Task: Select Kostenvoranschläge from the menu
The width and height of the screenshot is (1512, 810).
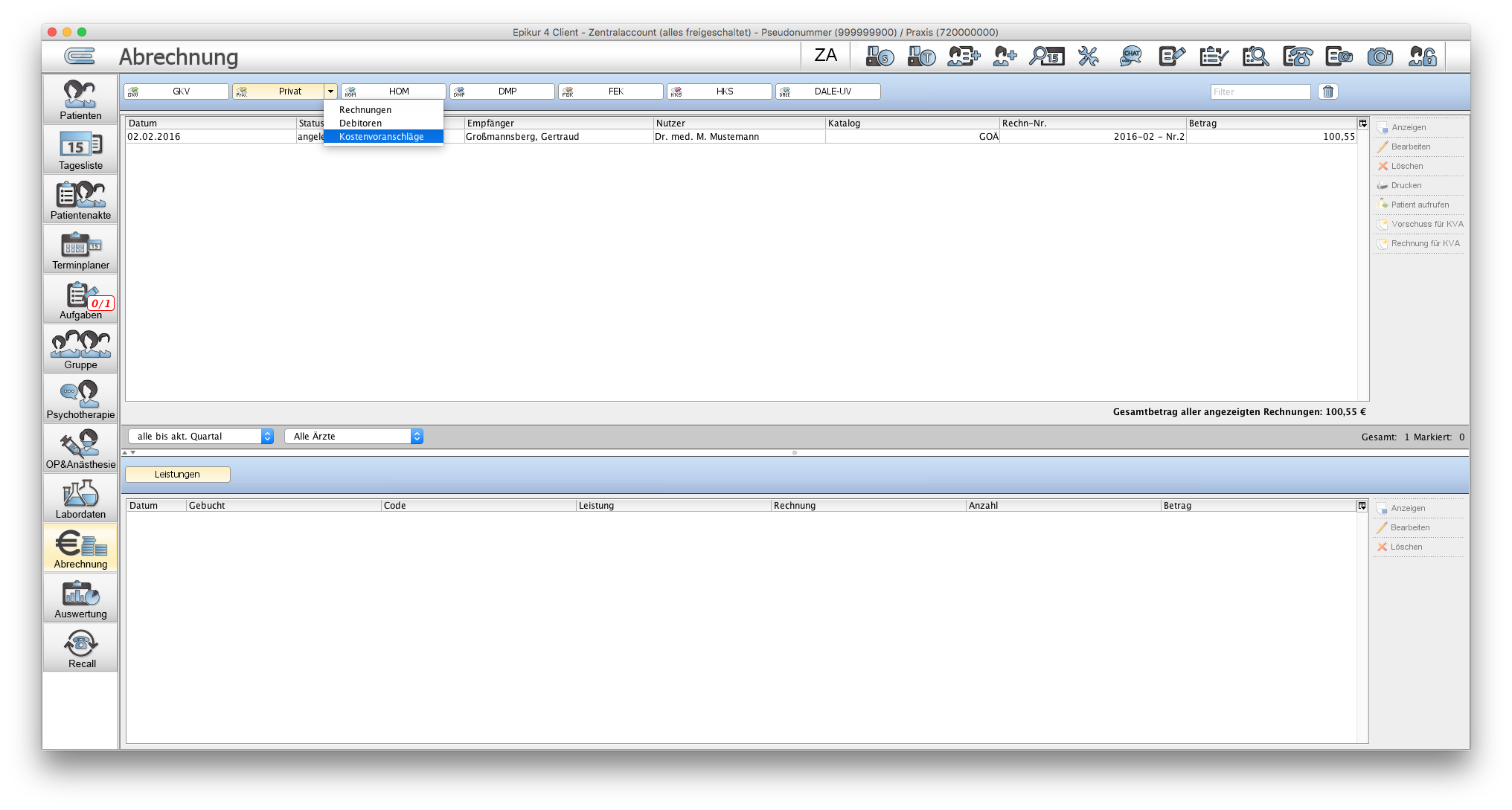Action: (x=383, y=137)
